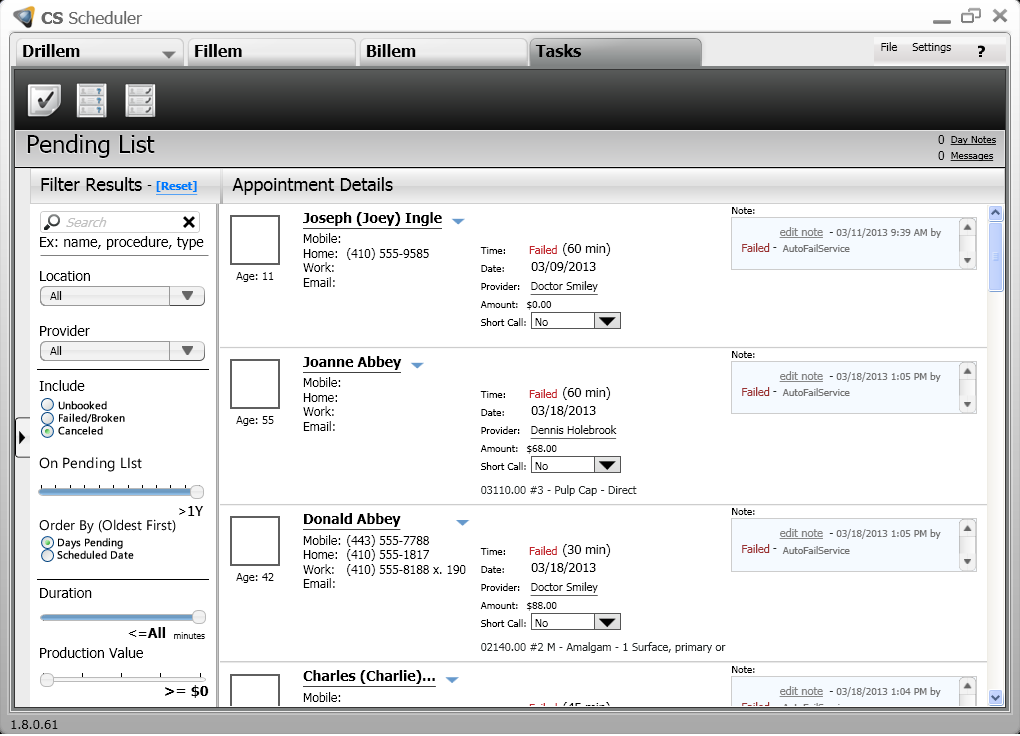Expand Joseph (Joey) Ingle name arrow
1020x736 pixels.
click(x=458, y=221)
